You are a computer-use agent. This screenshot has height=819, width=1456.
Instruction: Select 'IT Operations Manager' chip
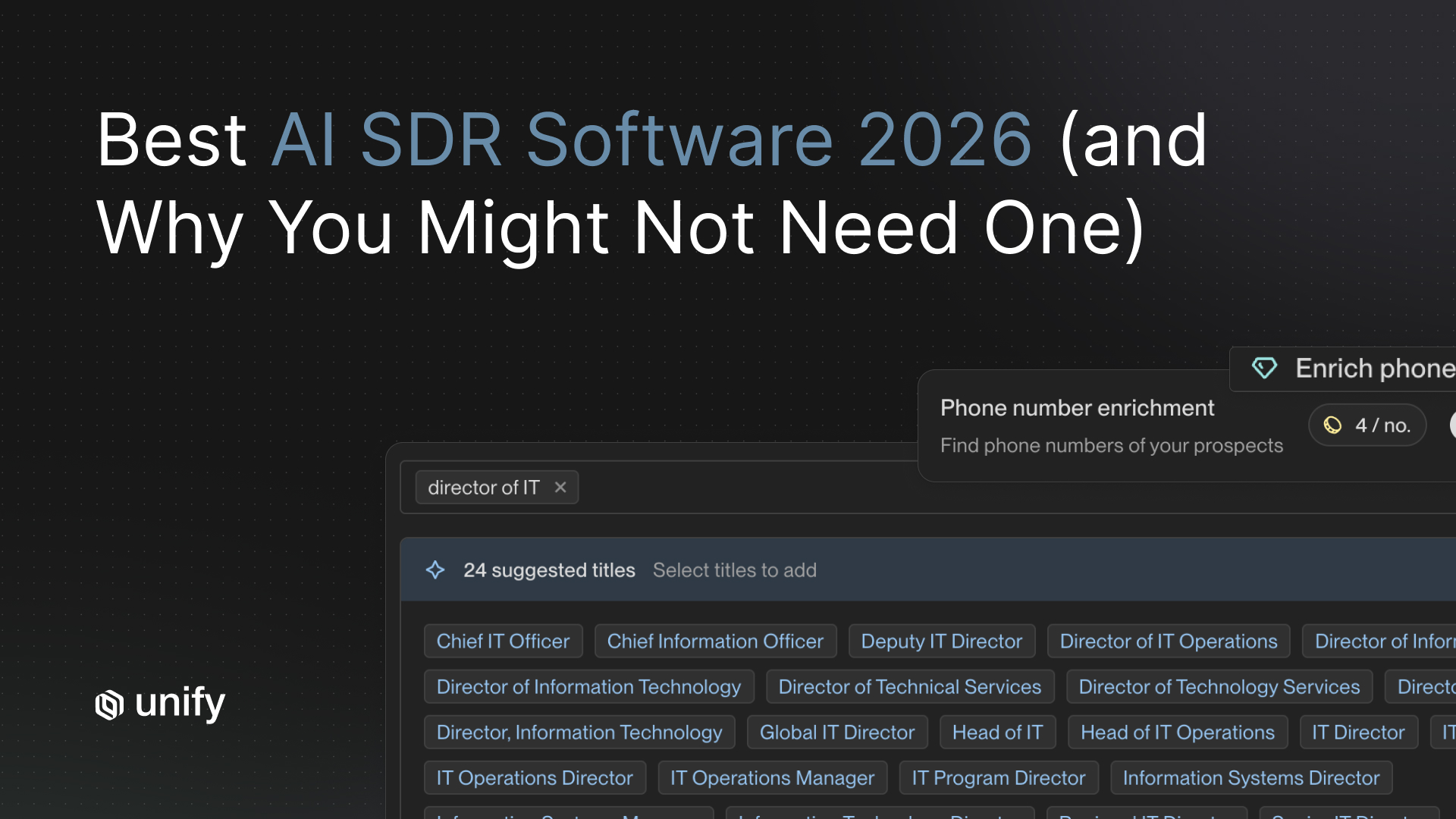pyautogui.click(x=772, y=778)
